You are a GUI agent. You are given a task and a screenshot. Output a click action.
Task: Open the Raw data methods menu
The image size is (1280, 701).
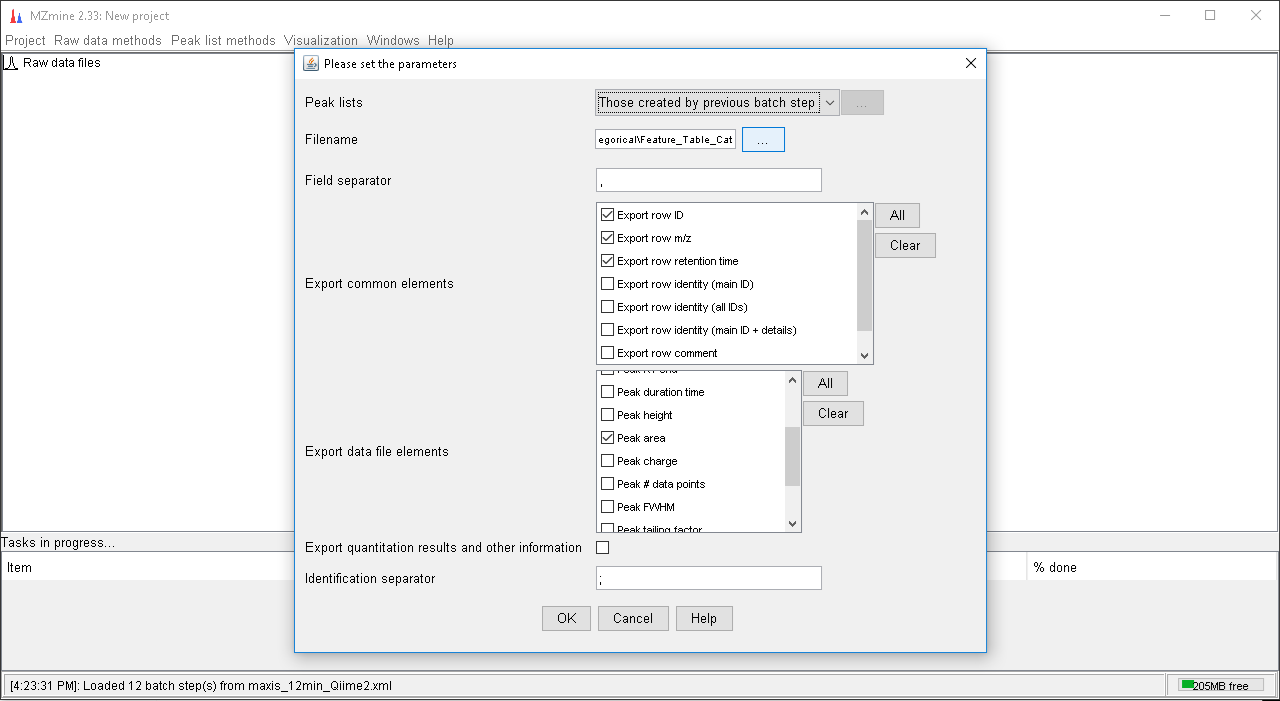click(108, 41)
